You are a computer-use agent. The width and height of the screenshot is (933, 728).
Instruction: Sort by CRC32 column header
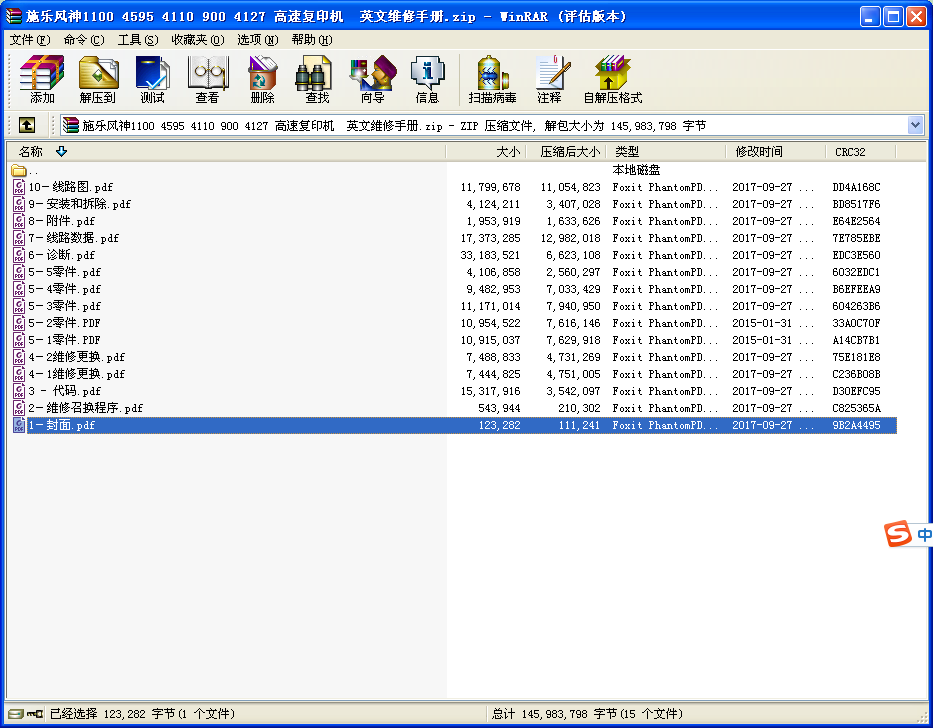click(x=860, y=152)
